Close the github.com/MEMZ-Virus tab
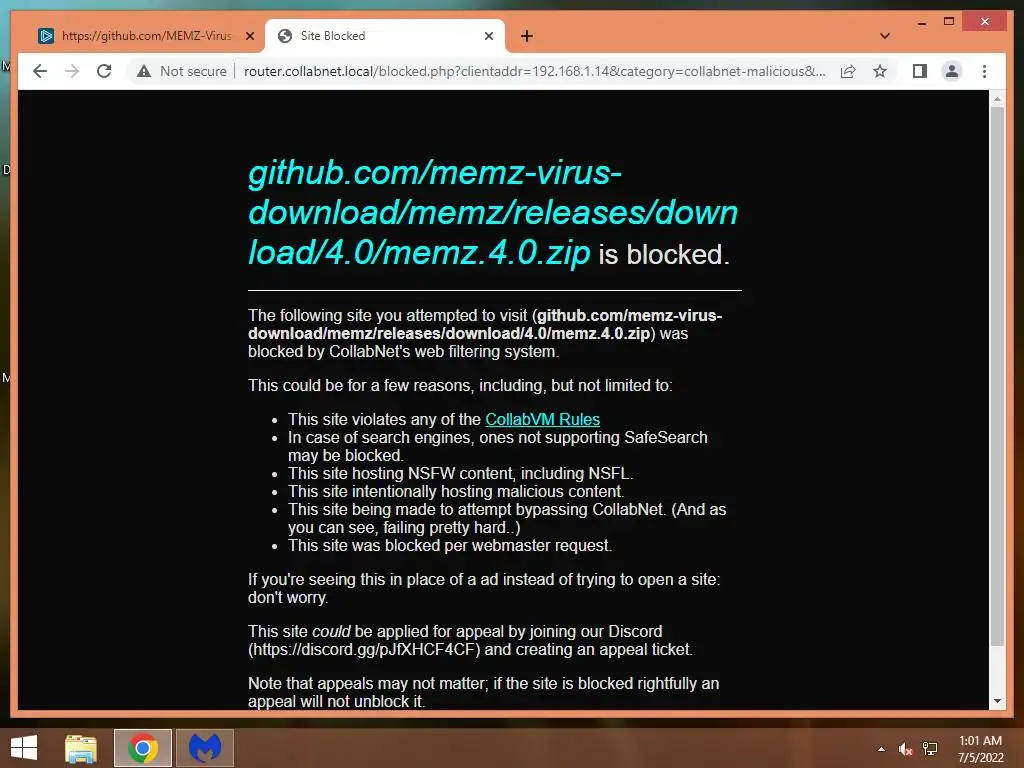Image resolution: width=1024 pixels, height=768 pixels. (249, 36)
